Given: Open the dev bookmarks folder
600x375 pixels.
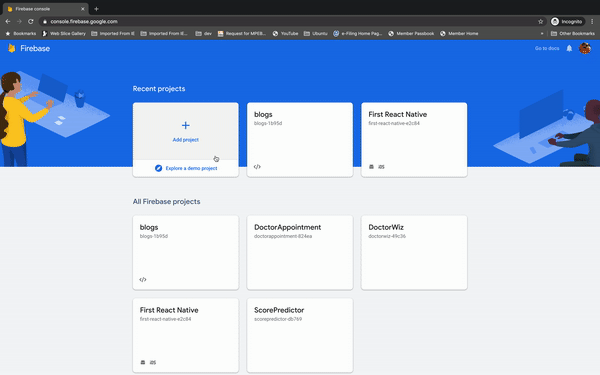Looking at the screenshot, I should pos(204,34).
